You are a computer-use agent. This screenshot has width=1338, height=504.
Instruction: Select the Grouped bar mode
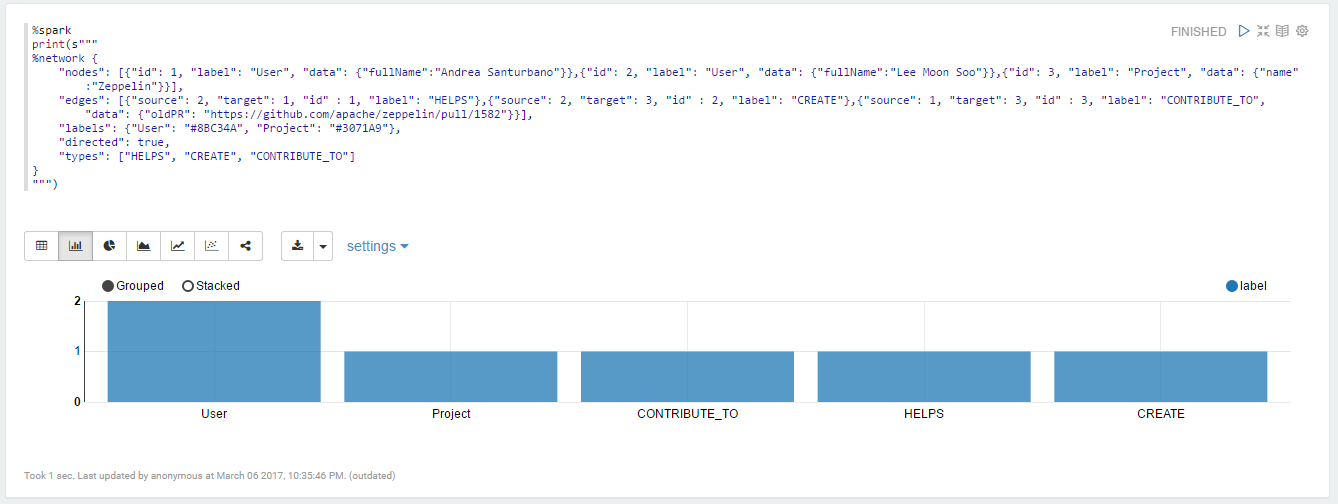point(108,286)
